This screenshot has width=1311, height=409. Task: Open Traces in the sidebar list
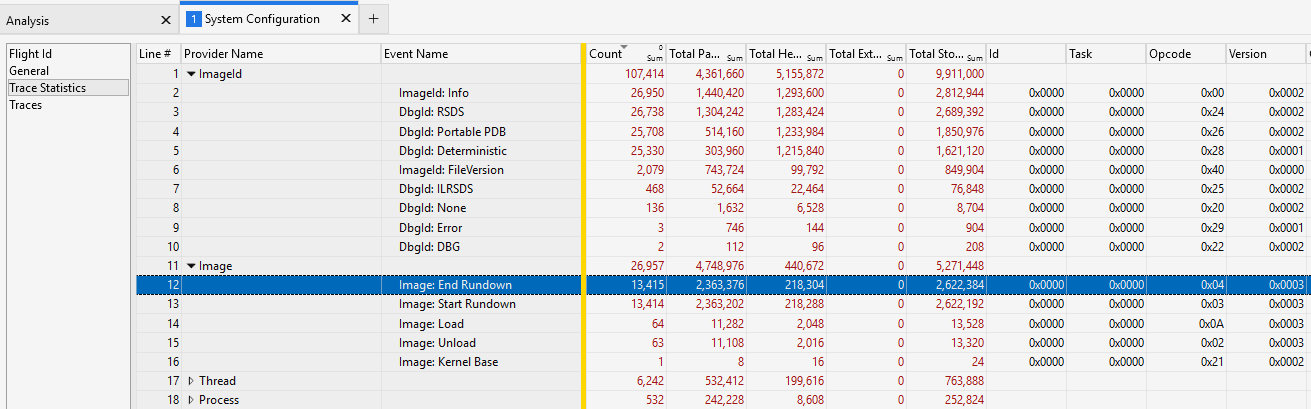(x=68, y=105)
